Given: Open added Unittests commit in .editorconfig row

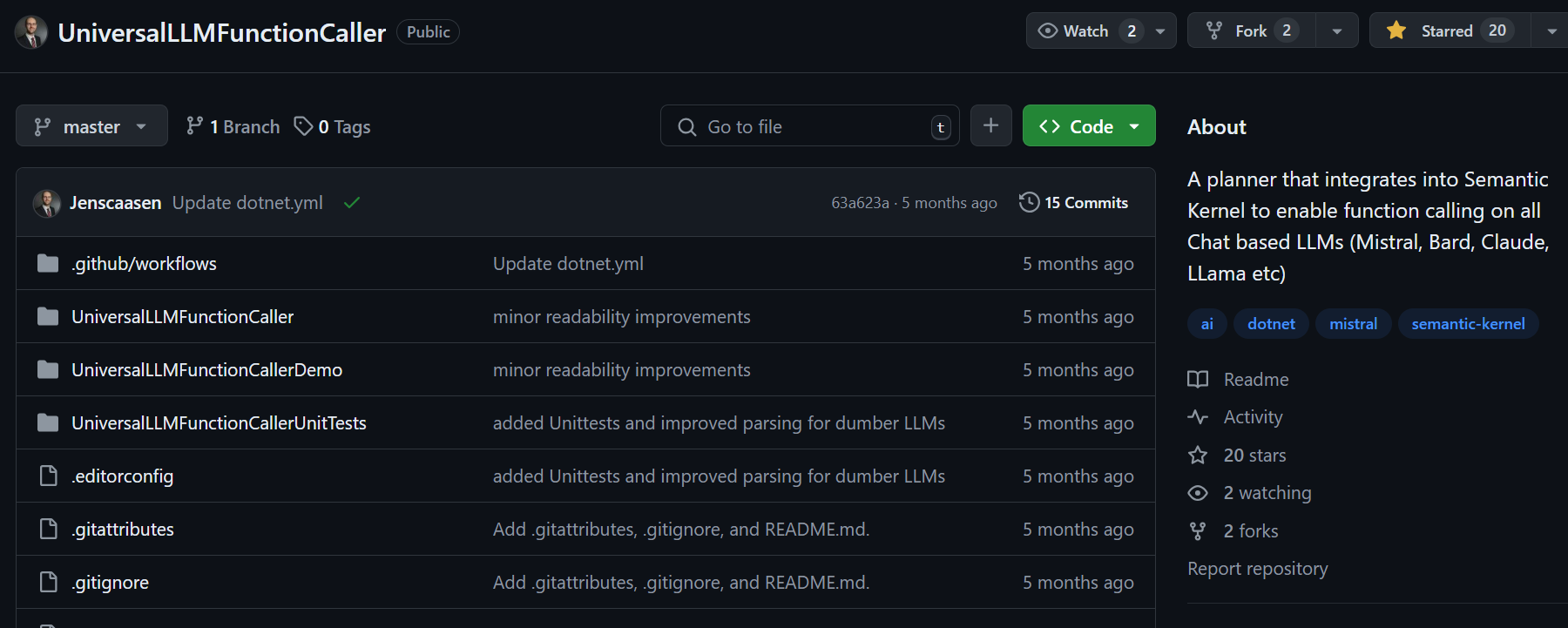Looking at the screenshot, I should point(719,476).
